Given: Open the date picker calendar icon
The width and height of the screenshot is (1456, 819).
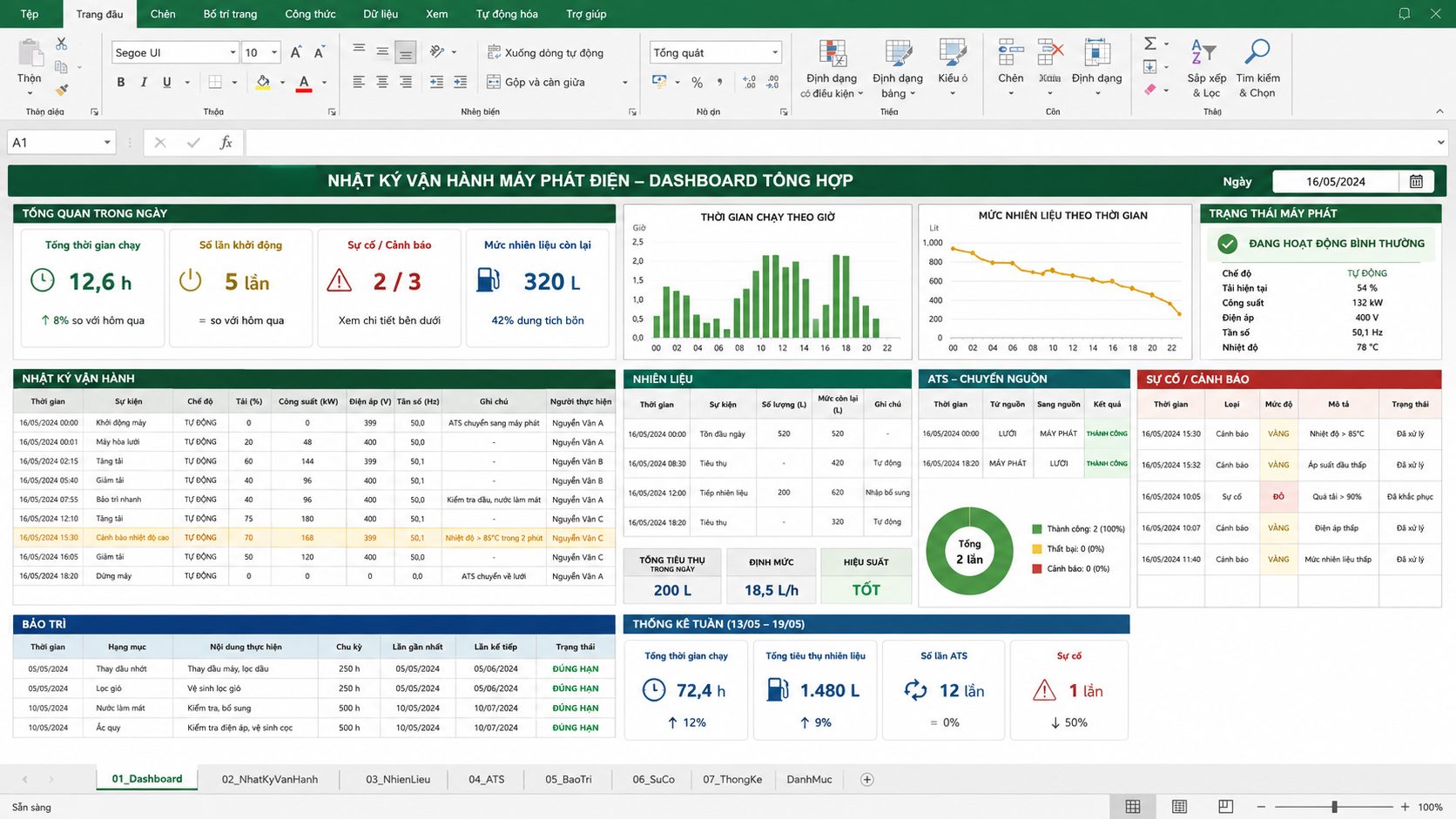Looking at the screenshot, I should [1416, 181].
